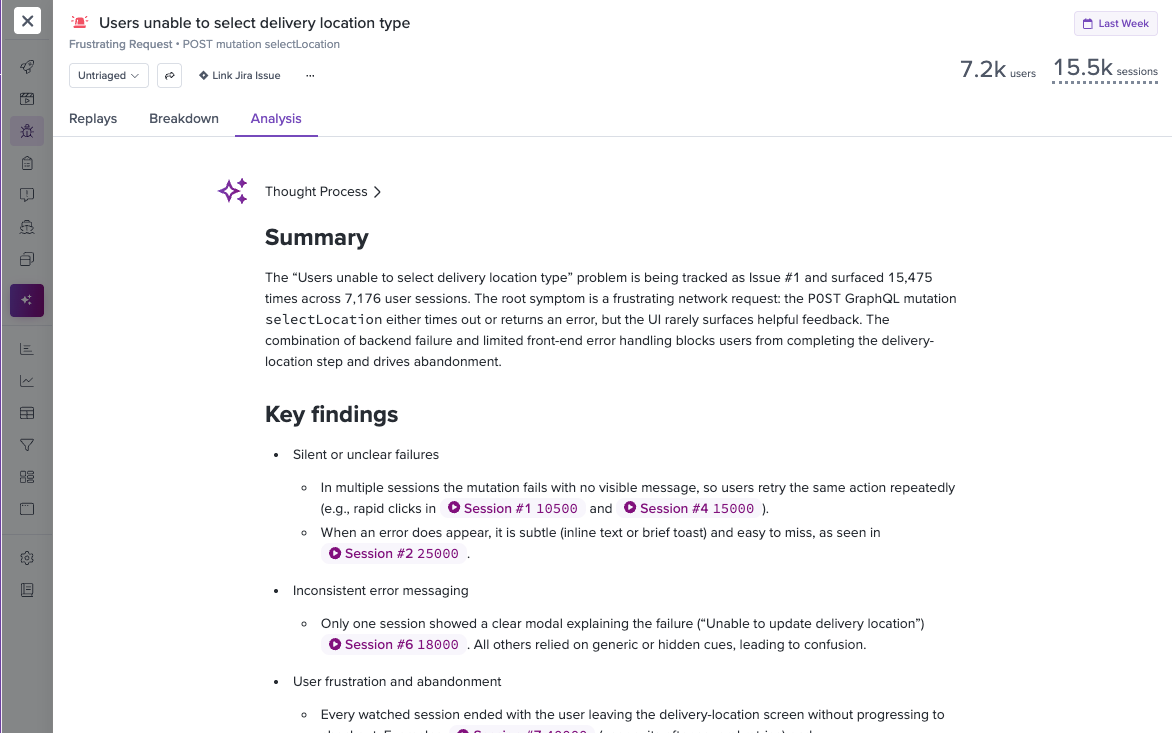Click the clipboard icon in the sidebar

pyautogui.click(x=26, y=162)
